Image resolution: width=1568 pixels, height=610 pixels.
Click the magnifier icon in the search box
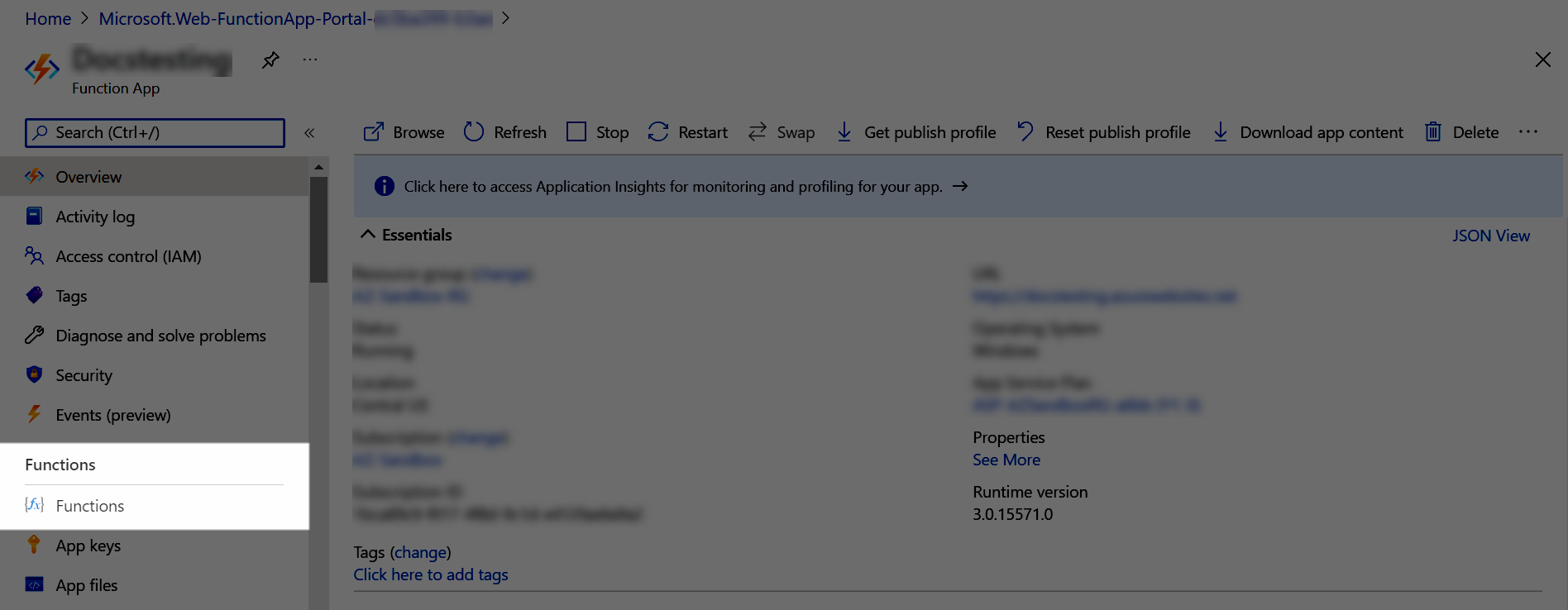pos(40,132)
